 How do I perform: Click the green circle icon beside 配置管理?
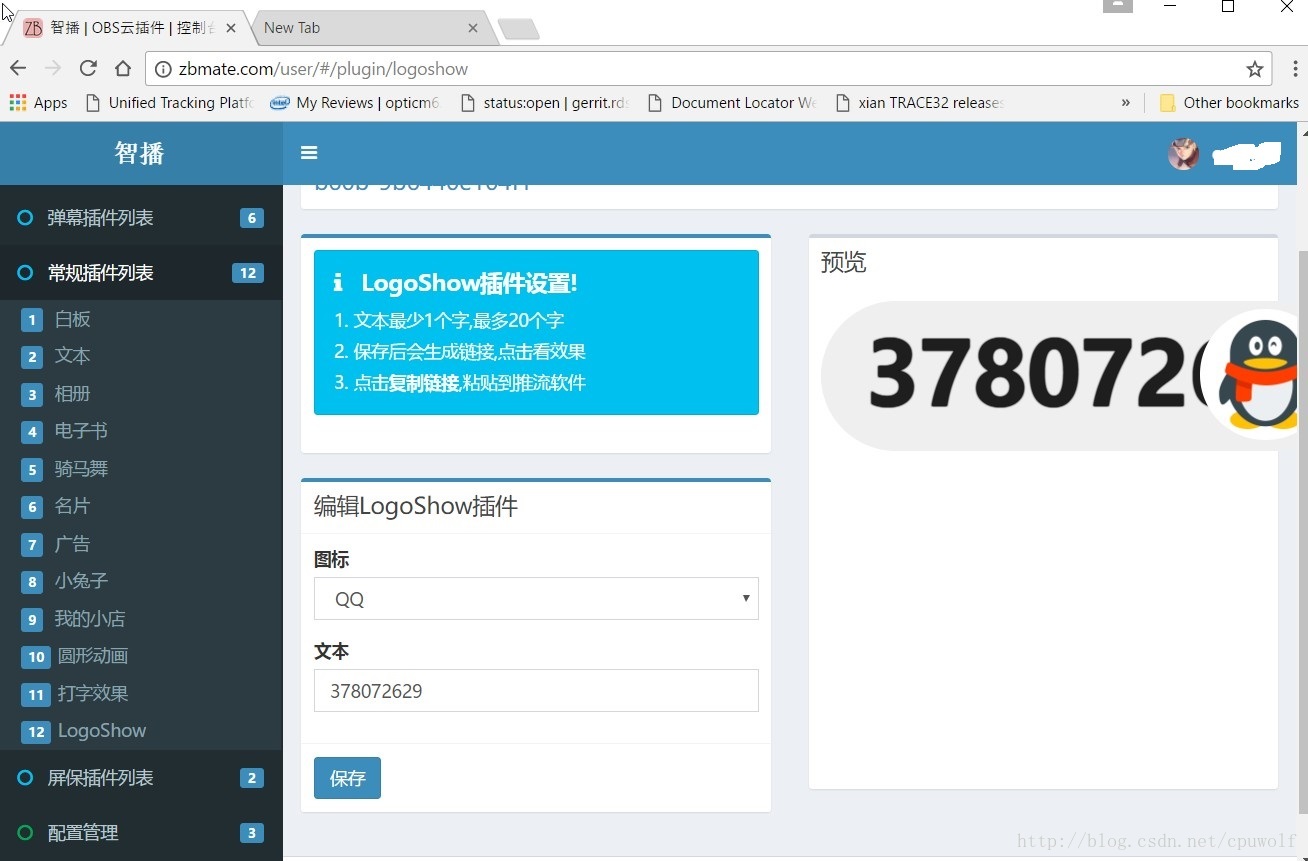coord(25,832)
